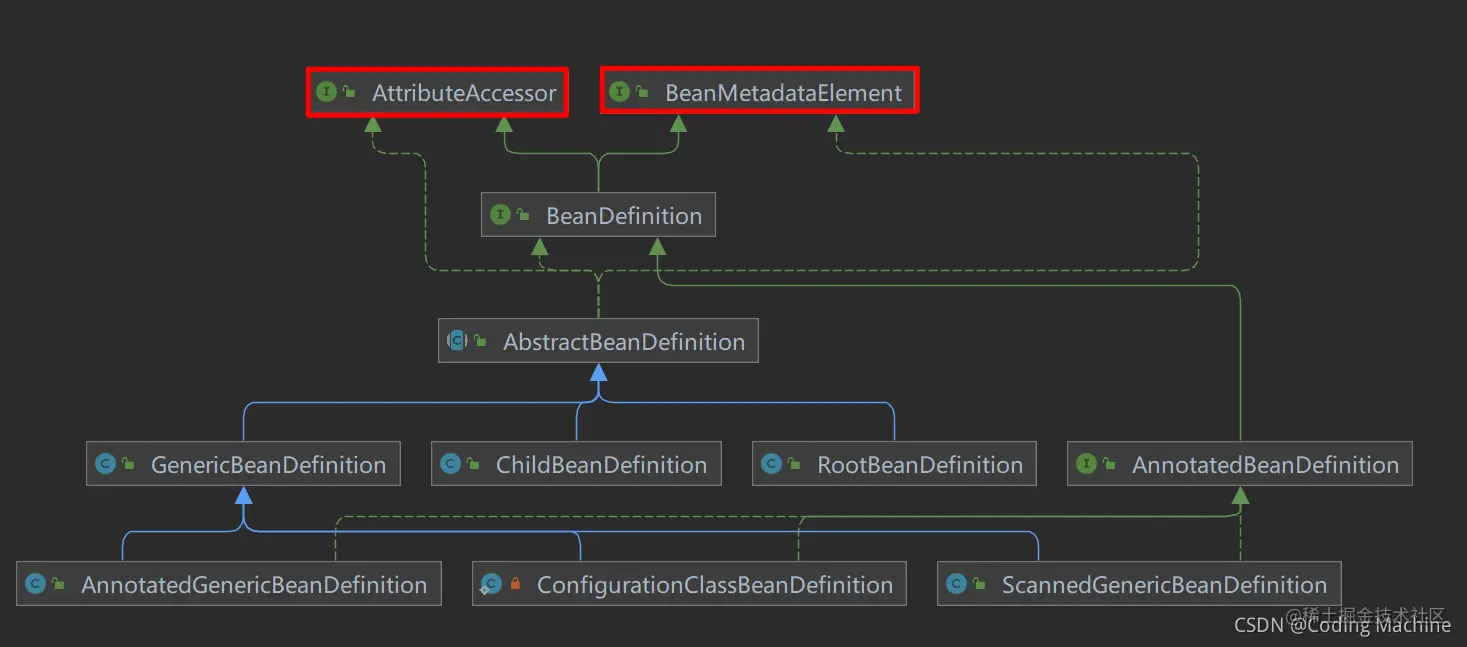Select the ScannedGenericBeanDefinition class node
1467x647 pixels.
(x=1139, y=584)
